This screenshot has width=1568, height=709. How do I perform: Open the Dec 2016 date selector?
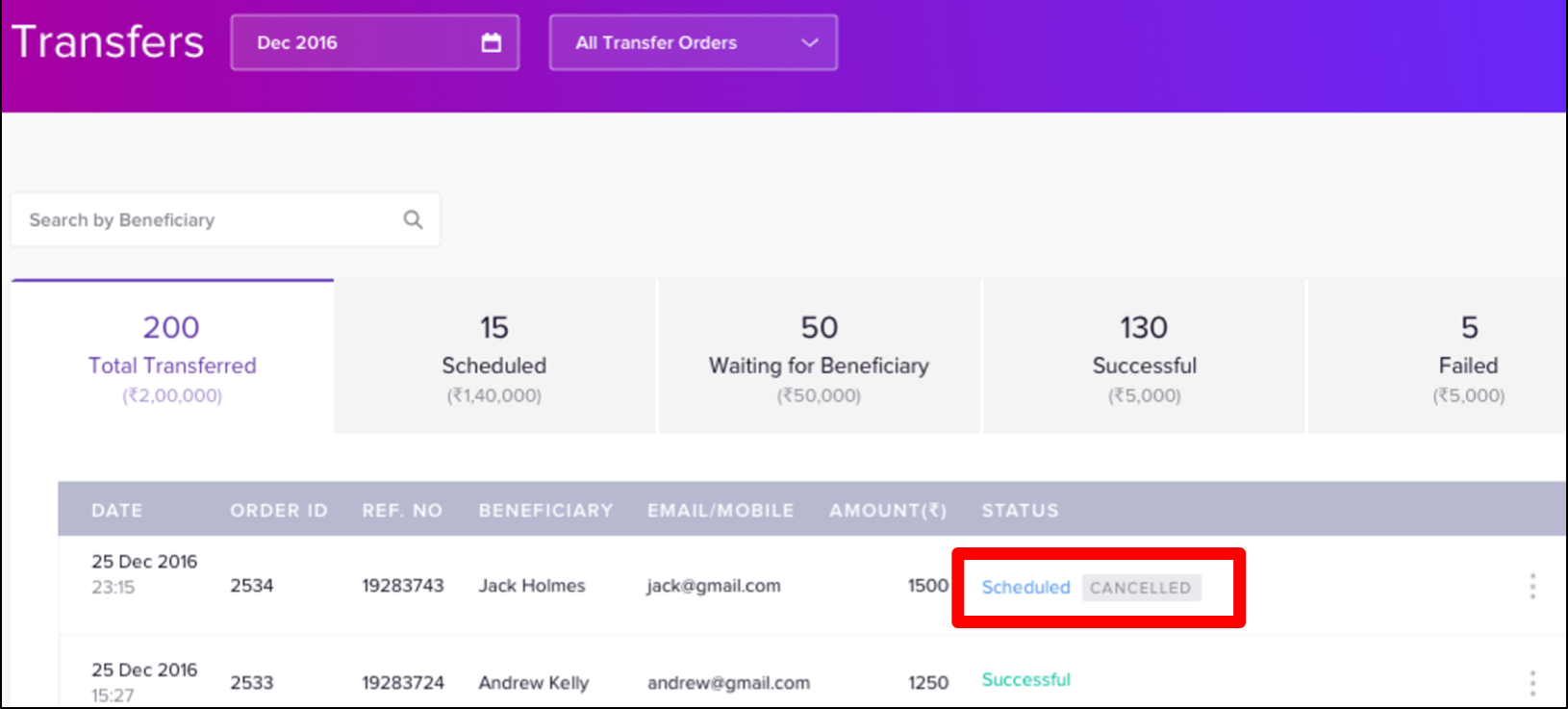(375, 42)
